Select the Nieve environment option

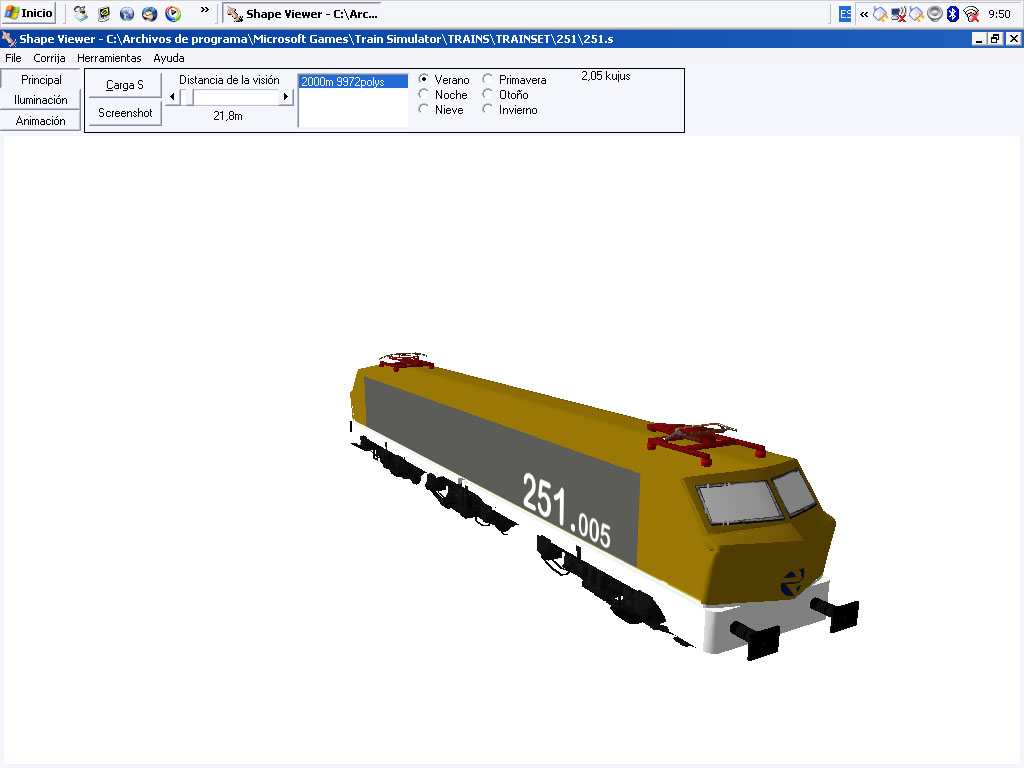pos(424,110)
